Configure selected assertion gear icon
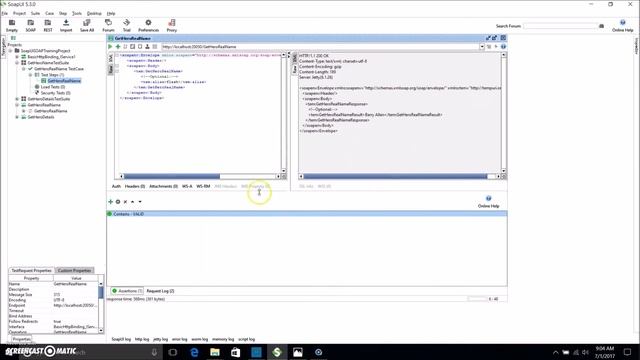Image resolution: width=640 pixels, height=360 pixels. 118,202
